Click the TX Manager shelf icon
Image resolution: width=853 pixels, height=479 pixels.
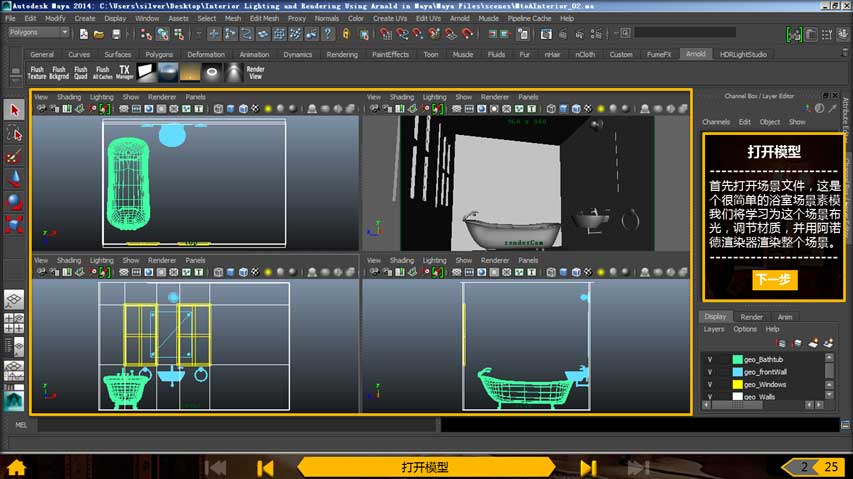pyautogui.click(x=124, y=72)
